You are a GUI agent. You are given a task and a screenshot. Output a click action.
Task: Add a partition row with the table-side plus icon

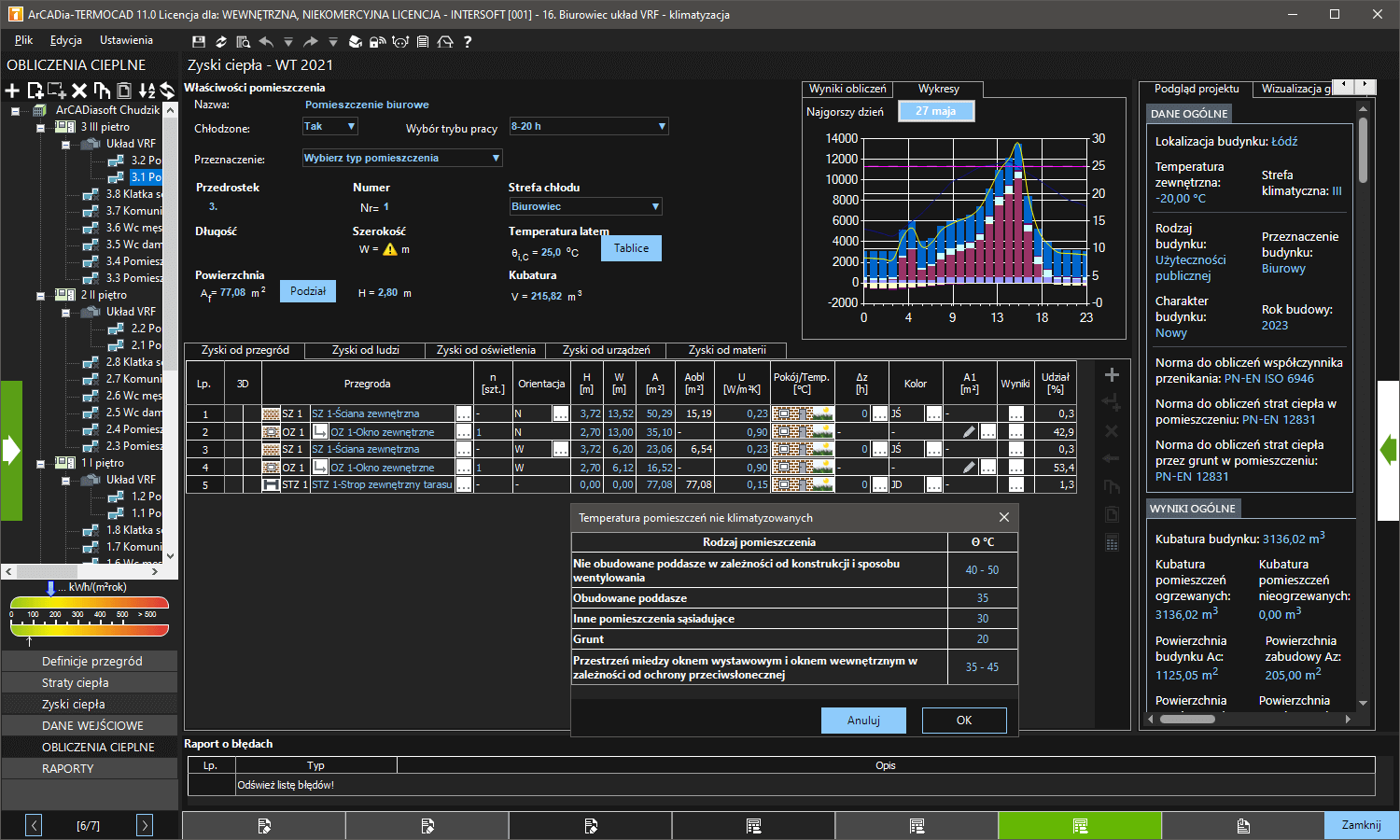tap(1112, 375)
